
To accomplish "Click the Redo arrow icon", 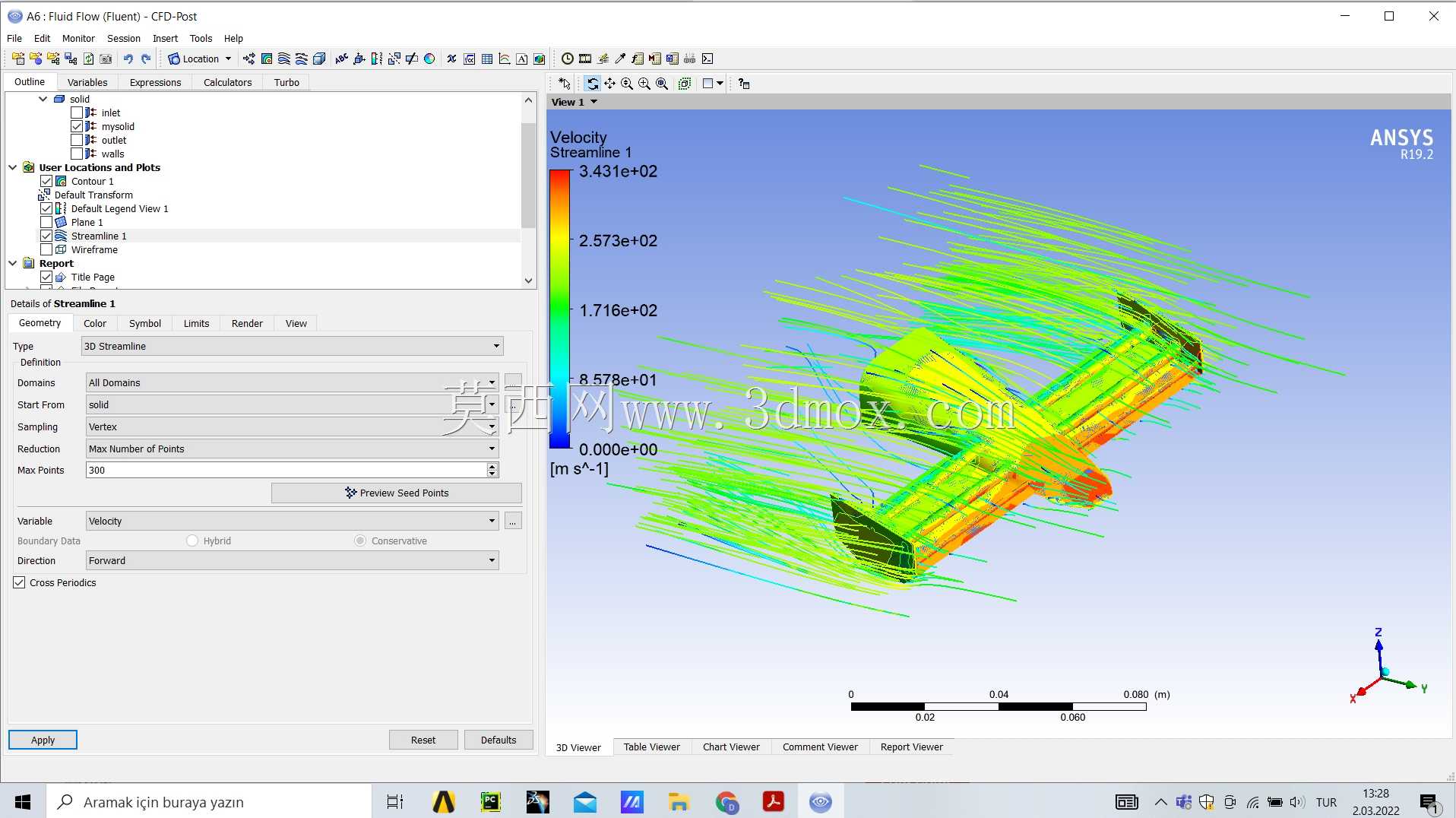I will coord(146,59).
